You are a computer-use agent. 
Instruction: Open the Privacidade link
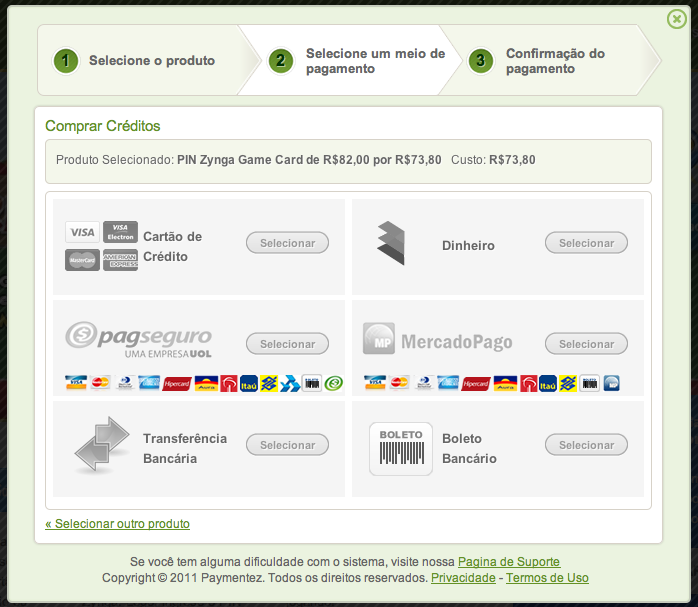[x=463, y=578]
